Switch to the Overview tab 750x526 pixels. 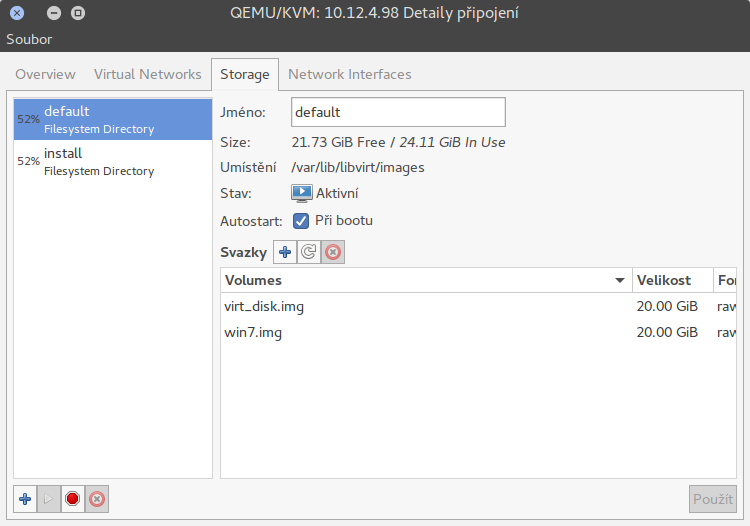pos(45,74)
